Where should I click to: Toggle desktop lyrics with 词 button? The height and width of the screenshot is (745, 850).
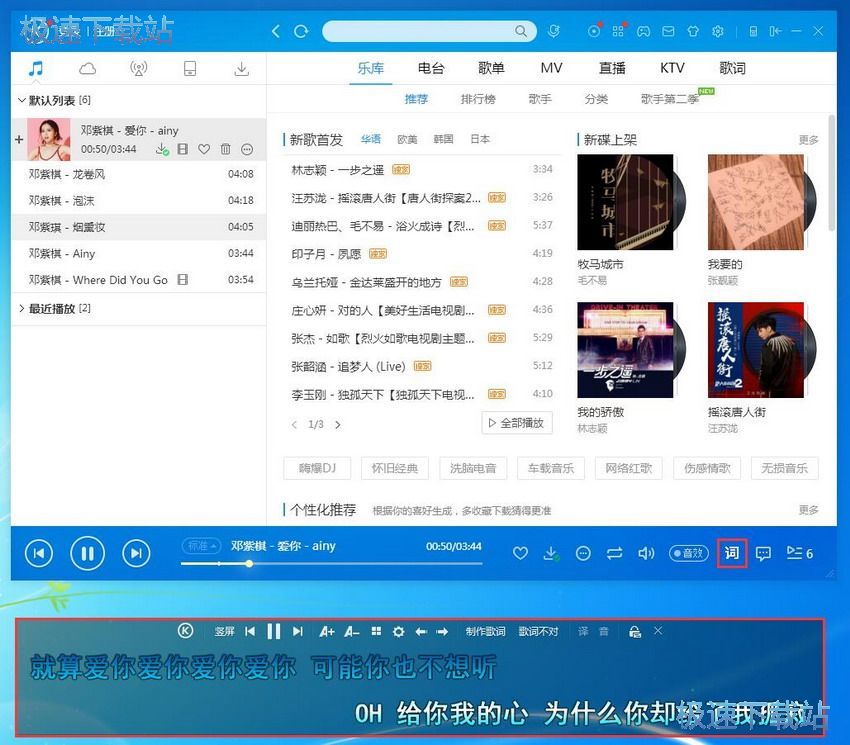pyautogui.click(x=732, y=554)
